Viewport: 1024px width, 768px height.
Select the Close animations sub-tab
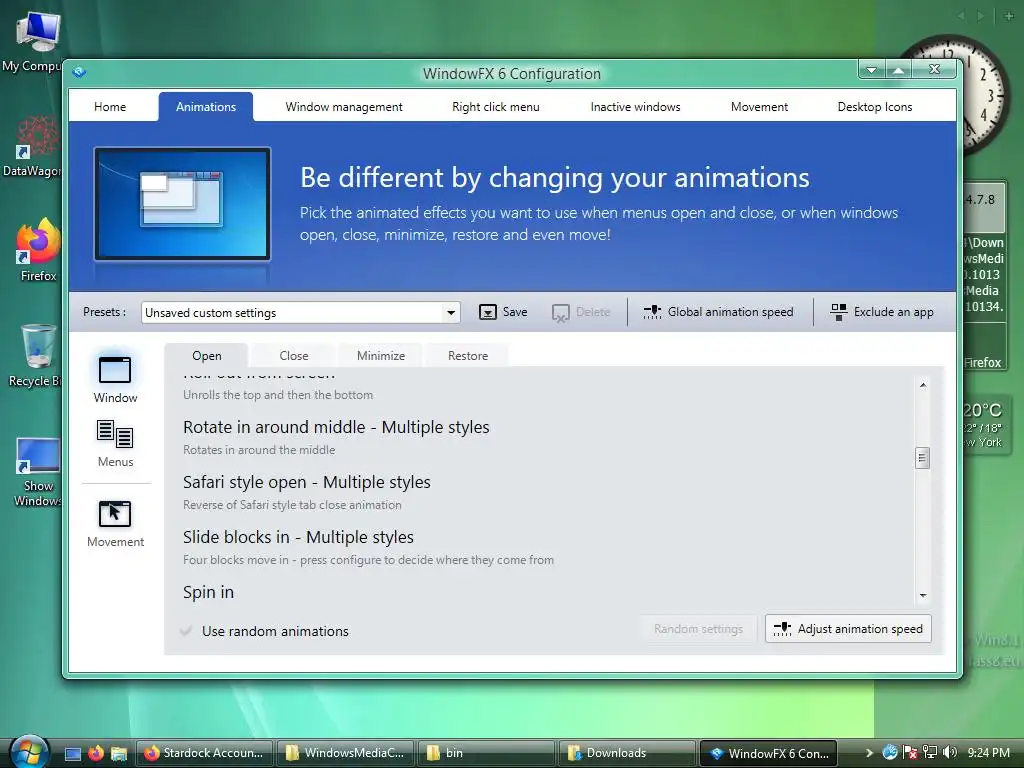[294, 355]
